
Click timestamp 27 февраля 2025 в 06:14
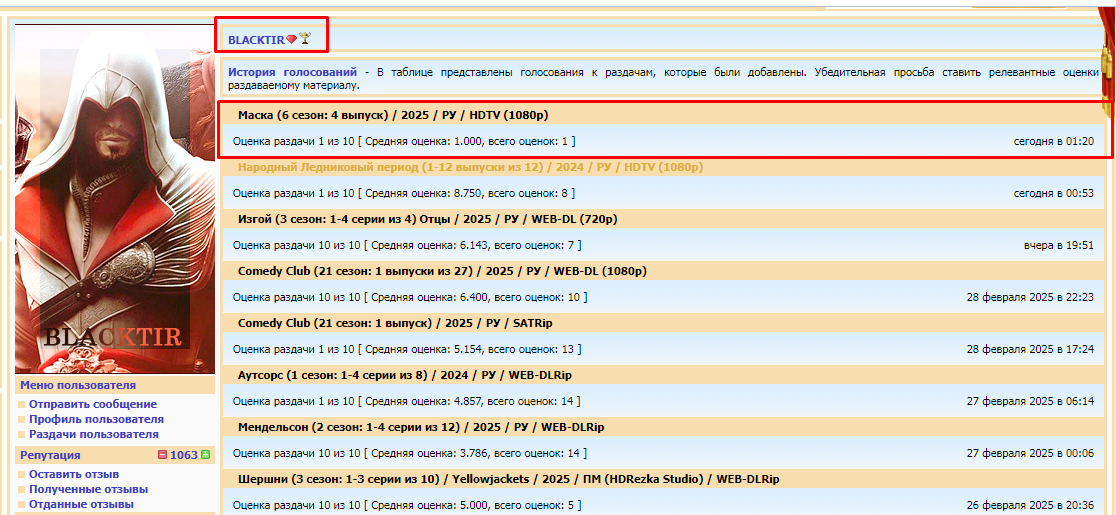point(1030,401)
